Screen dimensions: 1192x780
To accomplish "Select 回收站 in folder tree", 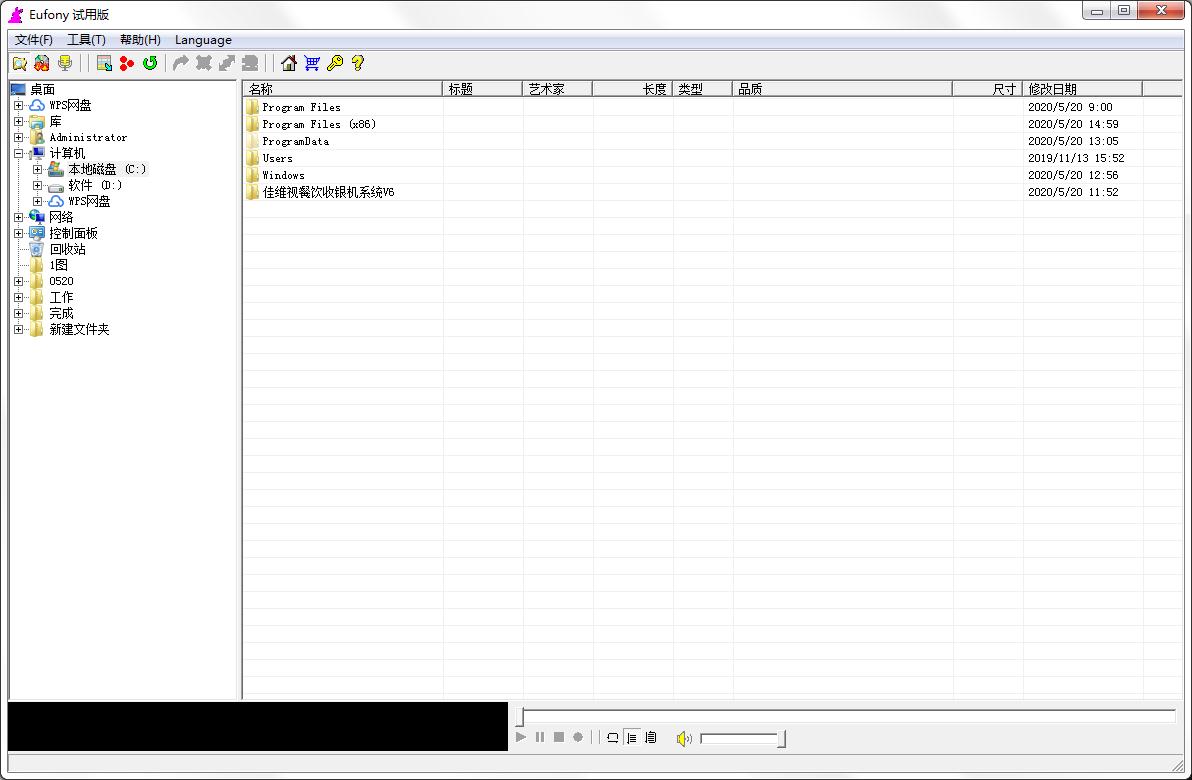I will pyautogui.click(x=68, y=249).
